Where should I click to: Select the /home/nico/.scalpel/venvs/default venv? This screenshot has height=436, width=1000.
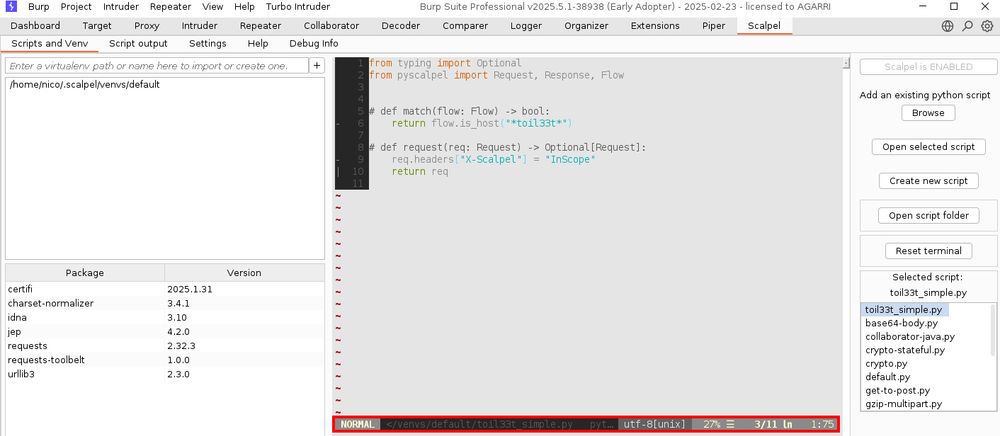165,84
